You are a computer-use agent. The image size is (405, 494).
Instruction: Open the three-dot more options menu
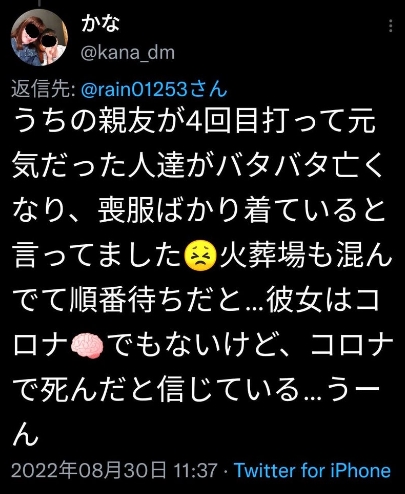tap(390, 26)
